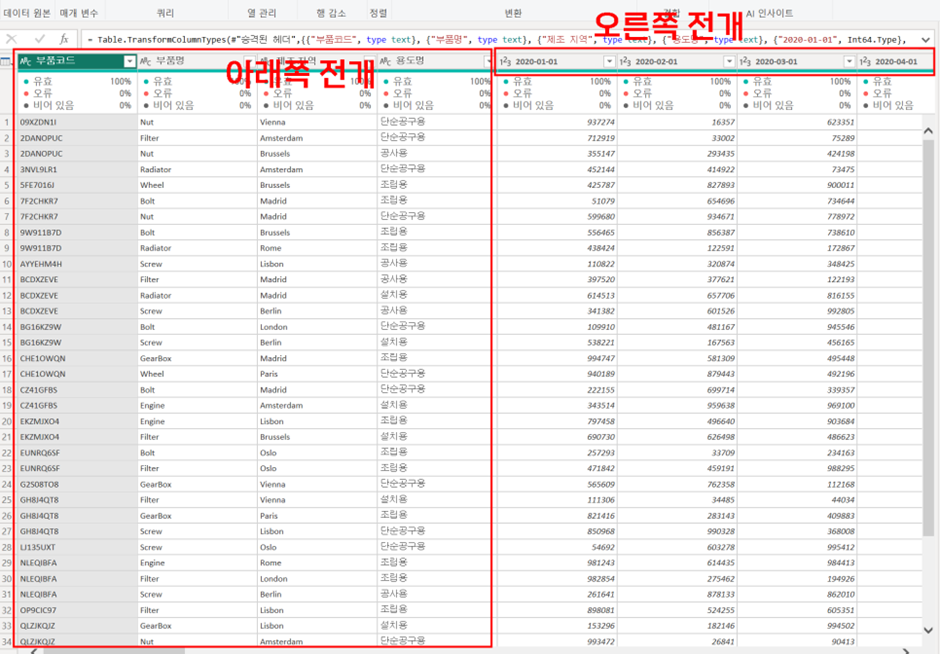Screen dimensions: 940x654
Task: Click row number 20 header
Action: tap(7, 421)
